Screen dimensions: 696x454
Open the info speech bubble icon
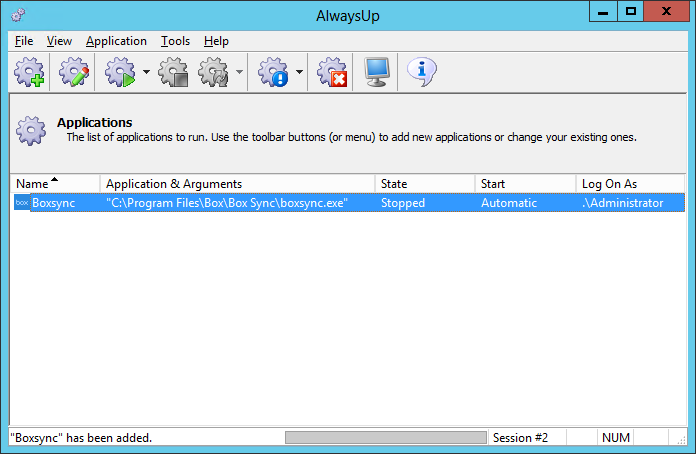pos(422,72)
